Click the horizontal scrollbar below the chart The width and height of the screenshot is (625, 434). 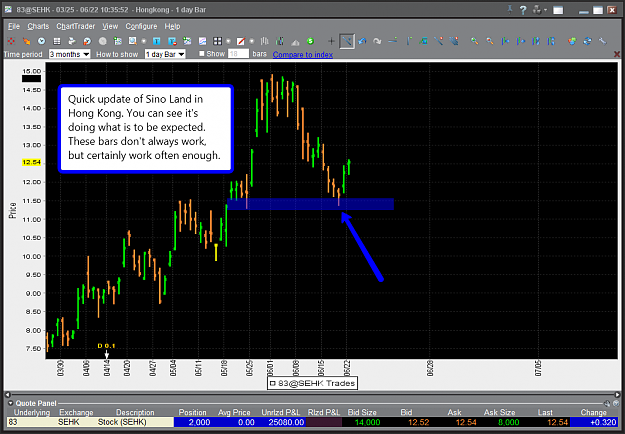[312, 395]
